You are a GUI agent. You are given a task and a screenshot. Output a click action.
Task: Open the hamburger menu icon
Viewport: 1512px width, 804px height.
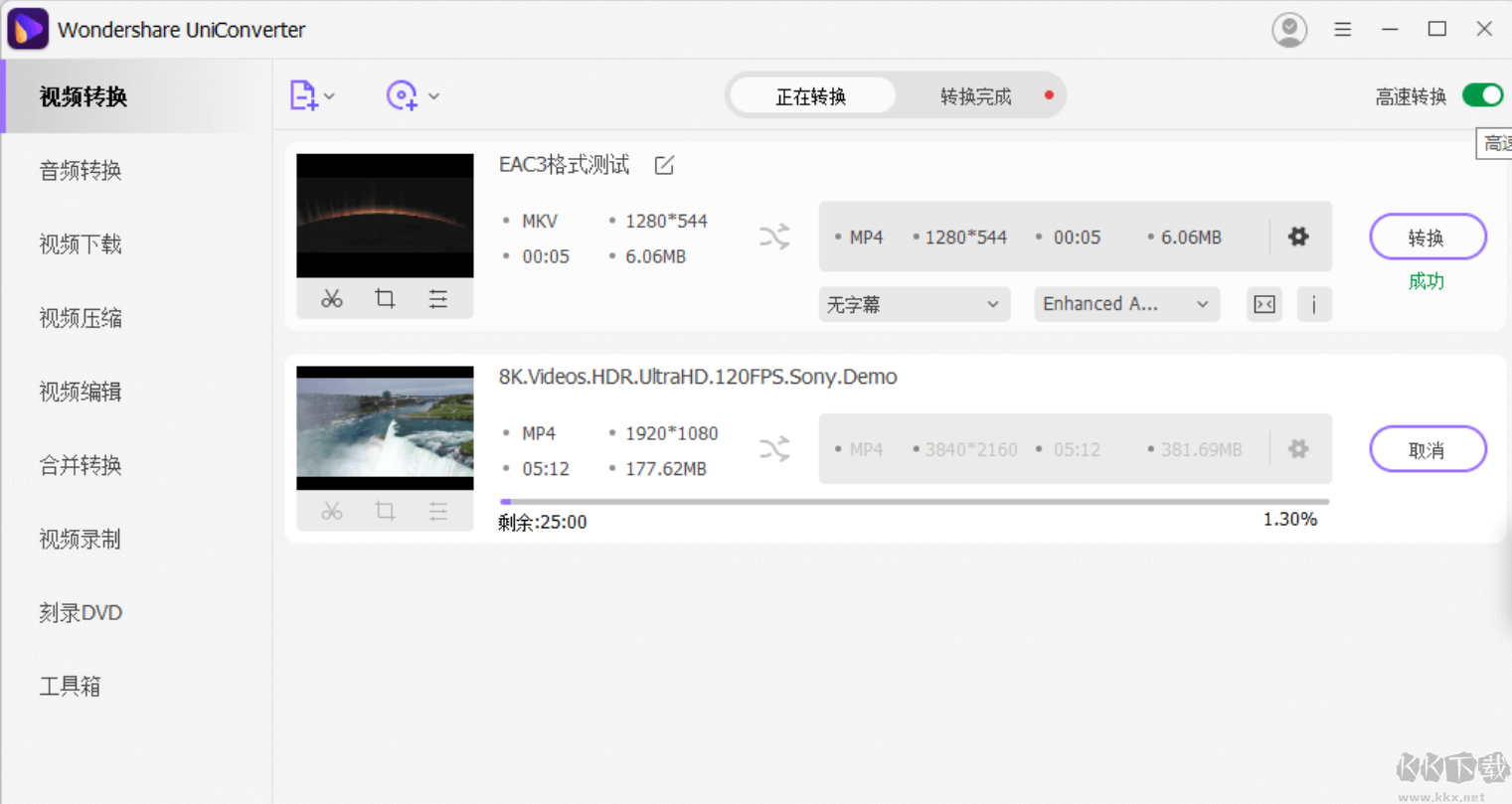pos(1343,30)
